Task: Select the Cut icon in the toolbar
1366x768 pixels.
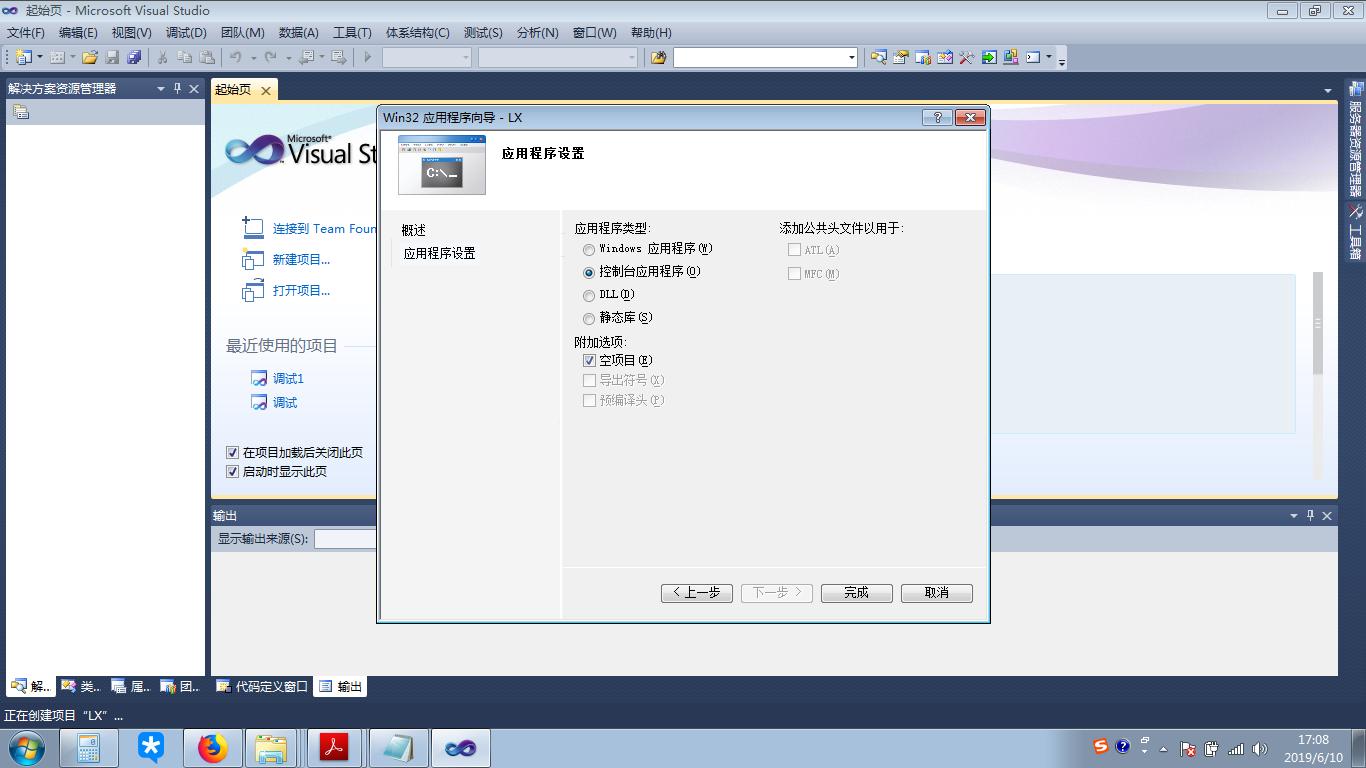Action: pyautogui.click(x=163, y=57)
